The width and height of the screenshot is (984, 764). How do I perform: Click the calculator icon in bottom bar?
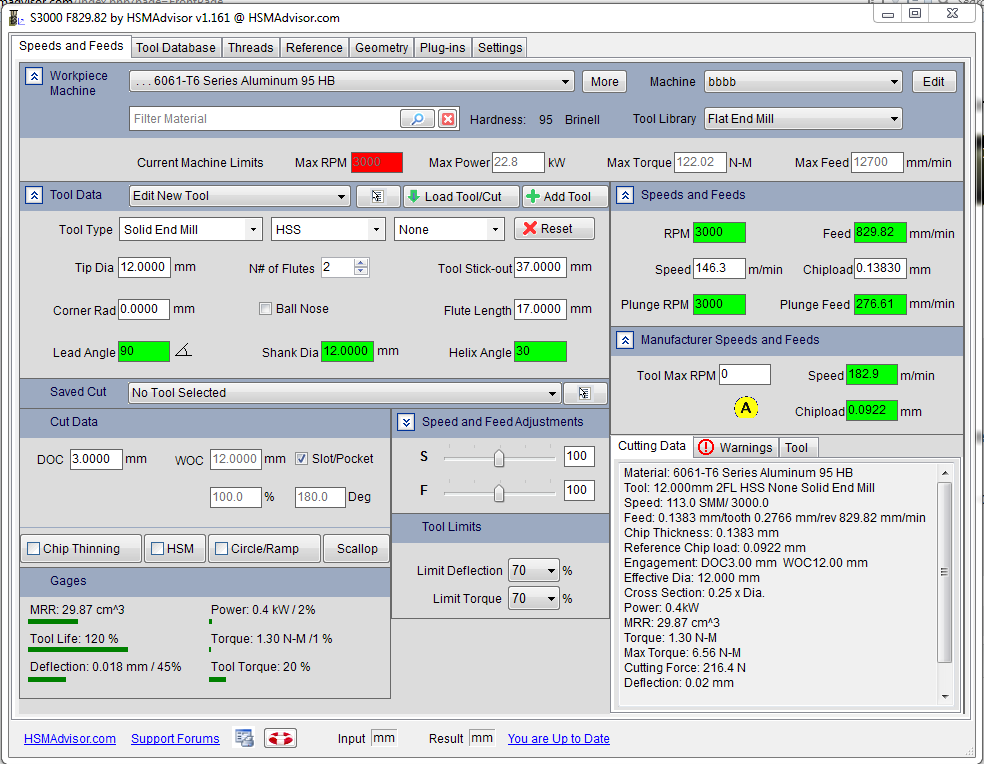click(x=244, y=738)
